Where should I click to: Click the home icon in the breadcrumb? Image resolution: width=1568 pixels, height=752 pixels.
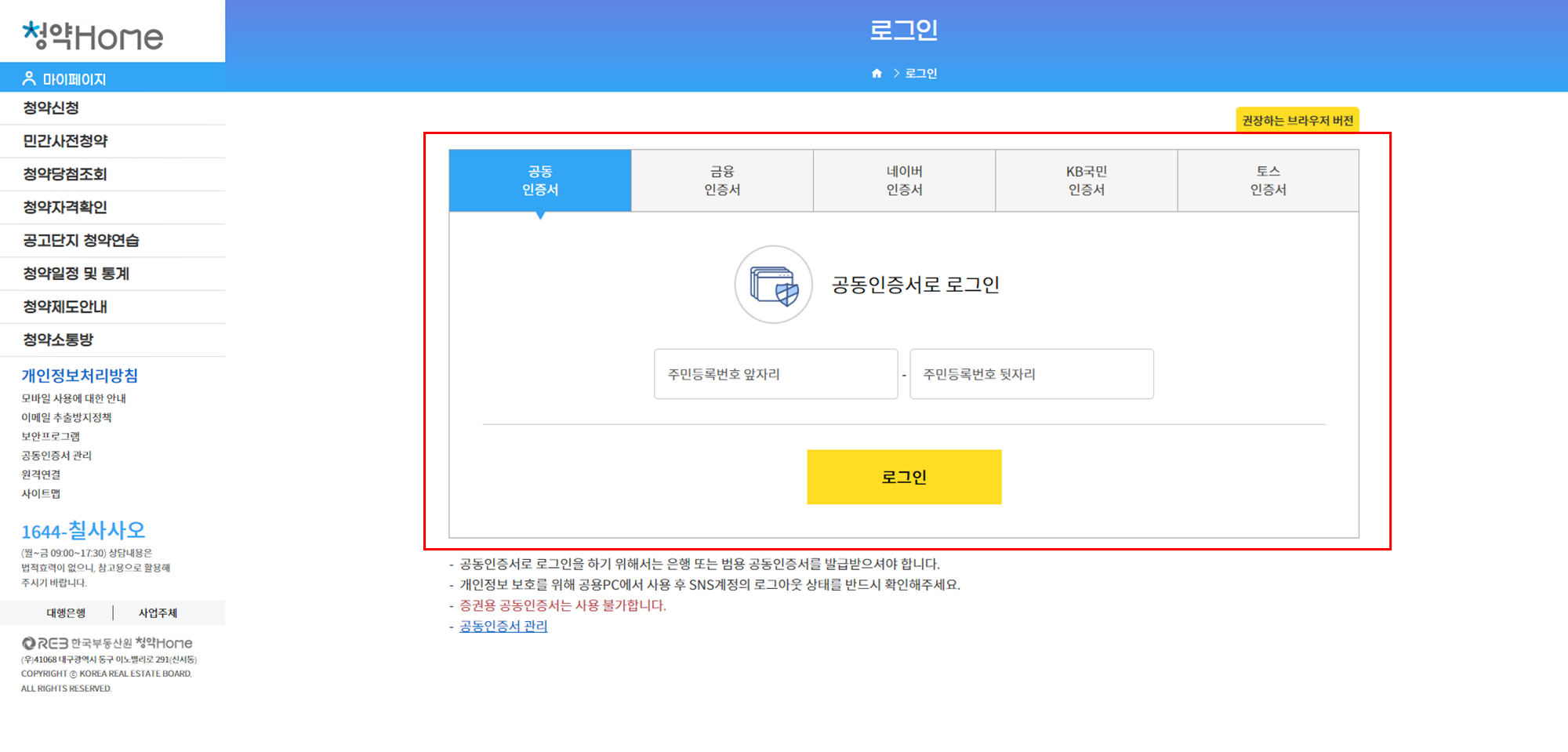[x=877, y=73]
